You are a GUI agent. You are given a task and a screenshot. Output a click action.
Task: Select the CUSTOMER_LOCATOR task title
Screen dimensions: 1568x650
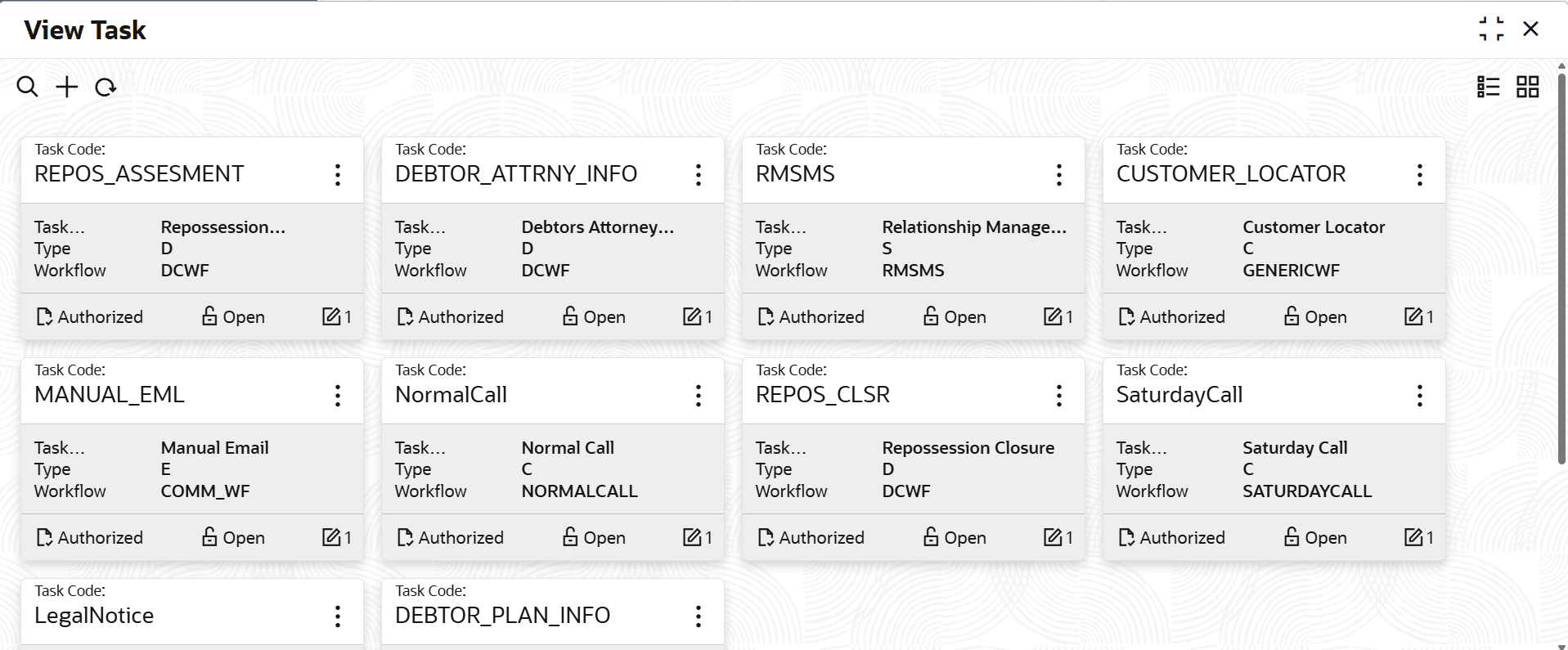(x=1231, y=174)
